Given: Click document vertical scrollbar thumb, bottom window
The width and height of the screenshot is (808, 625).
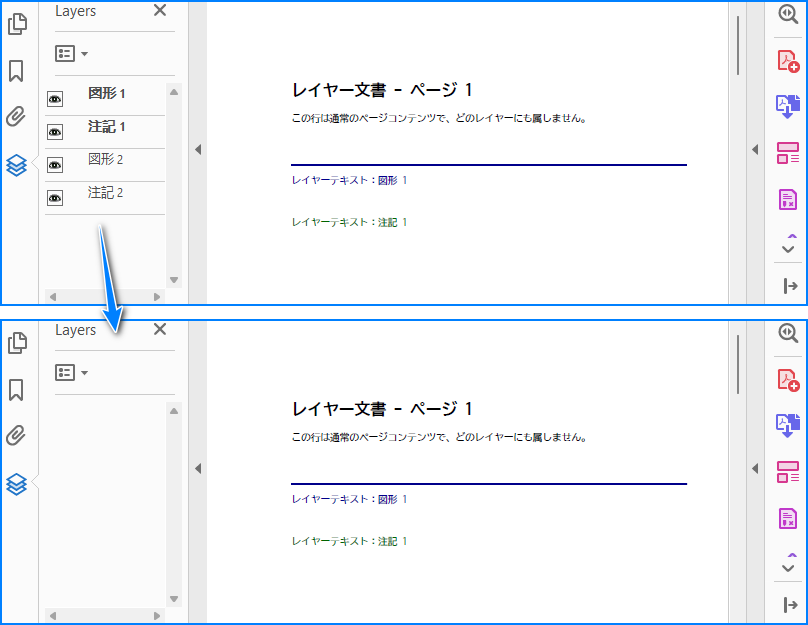Looking at the screenshot, I should [738, 365].
